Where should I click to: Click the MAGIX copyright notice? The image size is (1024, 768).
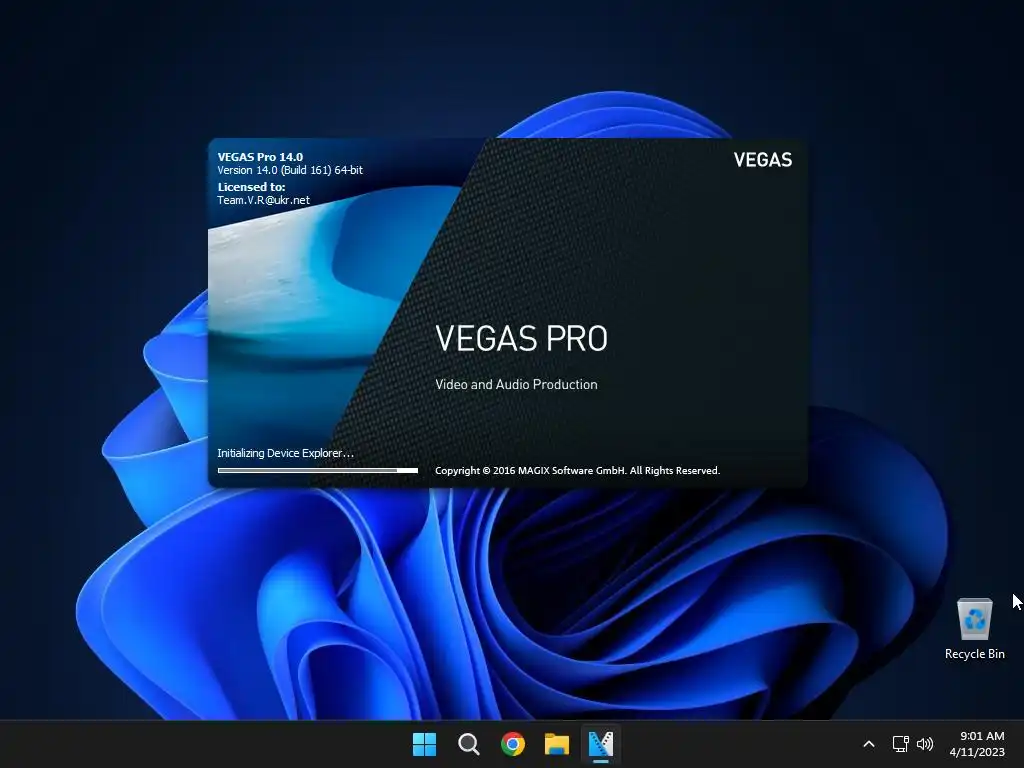point(577,471)
